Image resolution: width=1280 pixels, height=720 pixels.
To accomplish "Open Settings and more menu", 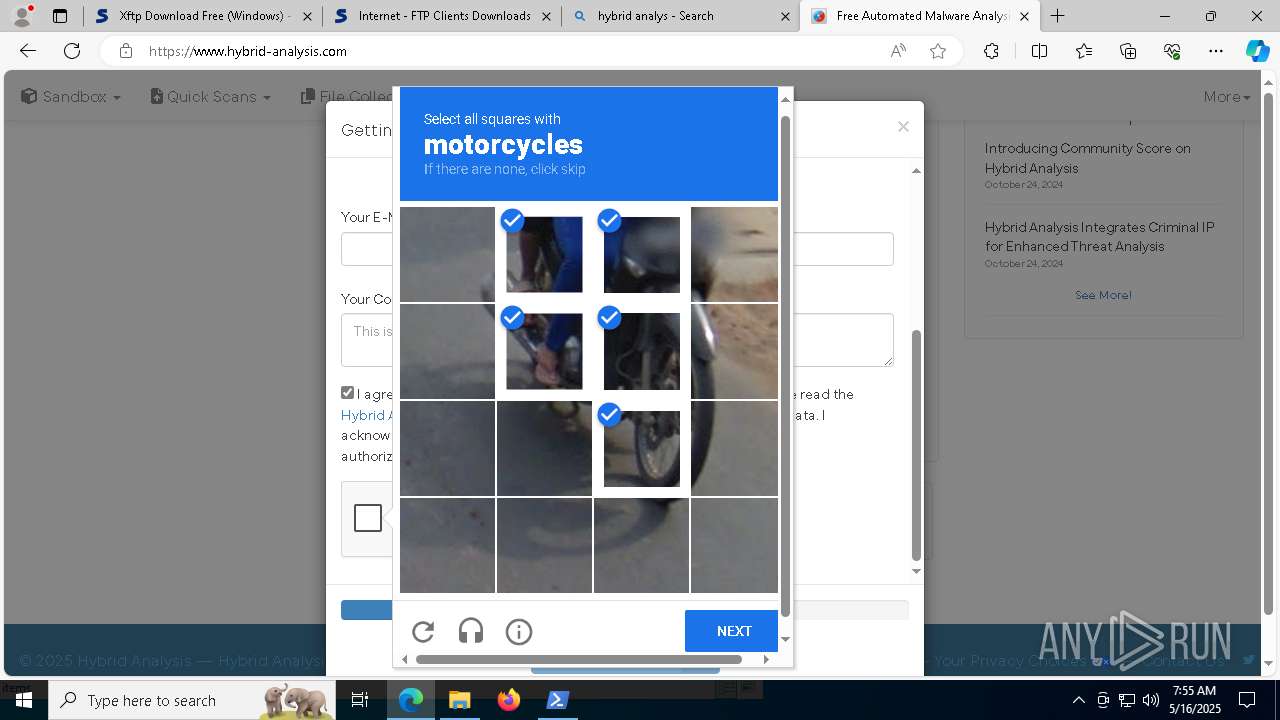I will pos(1216,51).
